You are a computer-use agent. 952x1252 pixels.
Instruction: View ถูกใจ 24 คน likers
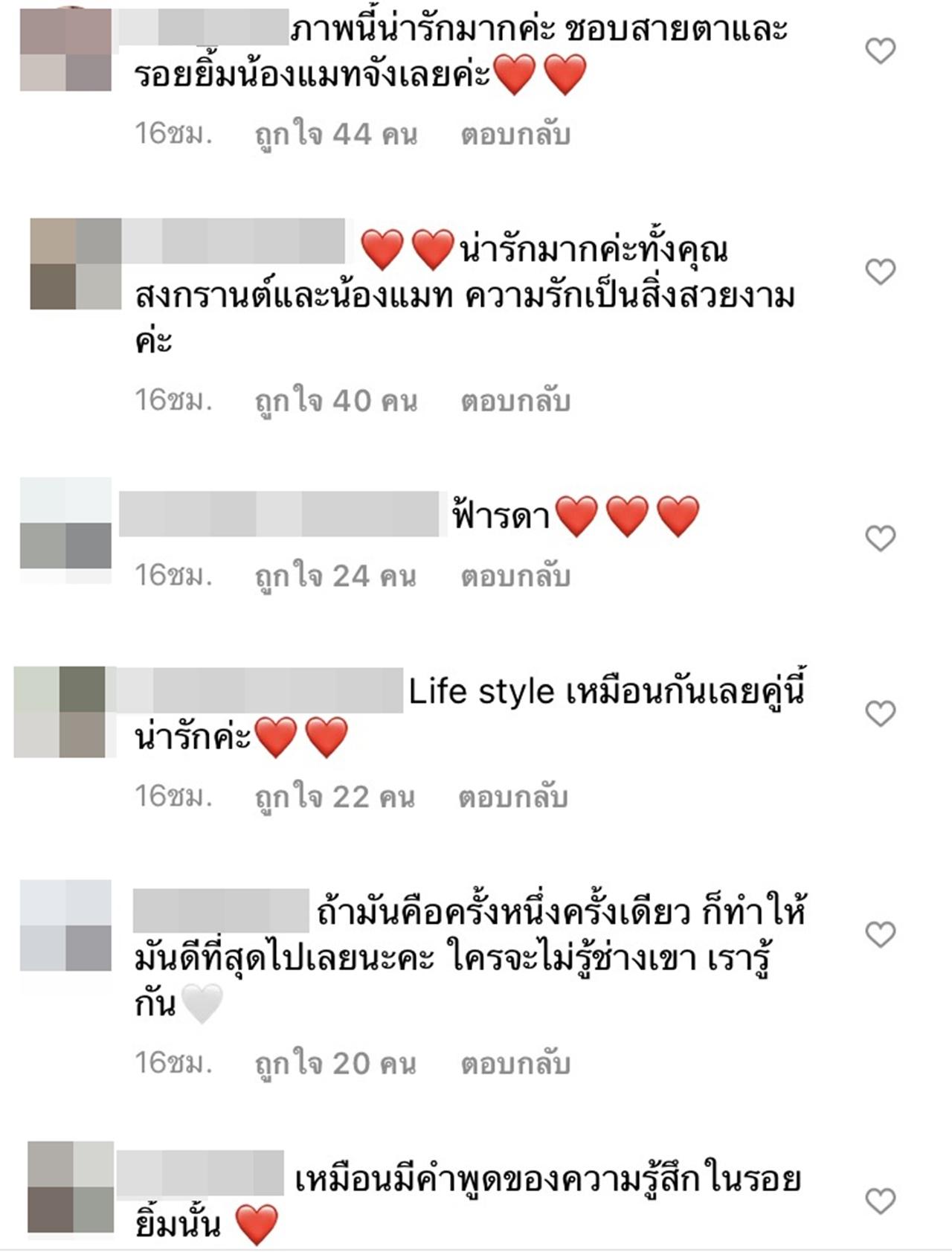[x=335, y=577]
